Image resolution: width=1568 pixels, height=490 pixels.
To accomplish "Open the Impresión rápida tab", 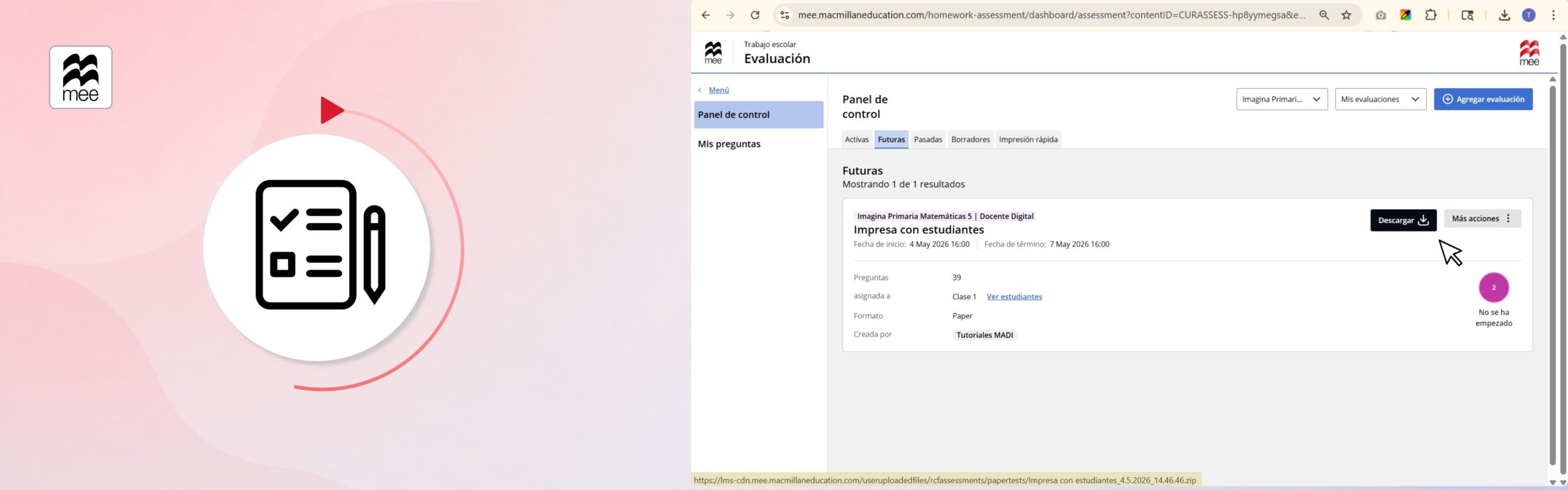I will (x=1028, y=140).
